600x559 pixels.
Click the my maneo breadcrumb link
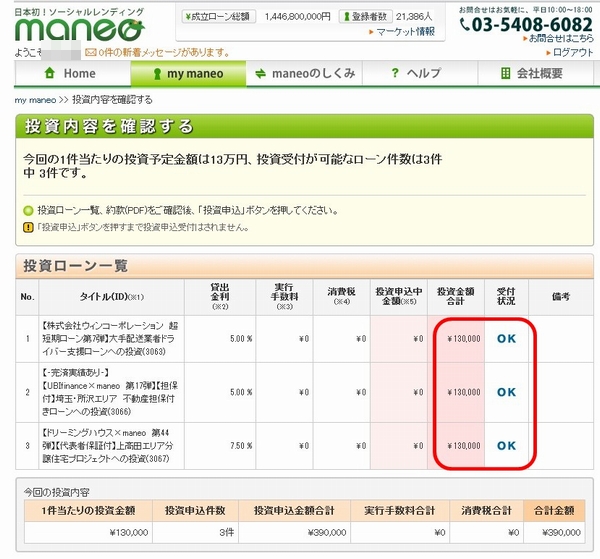pos(35,100)
